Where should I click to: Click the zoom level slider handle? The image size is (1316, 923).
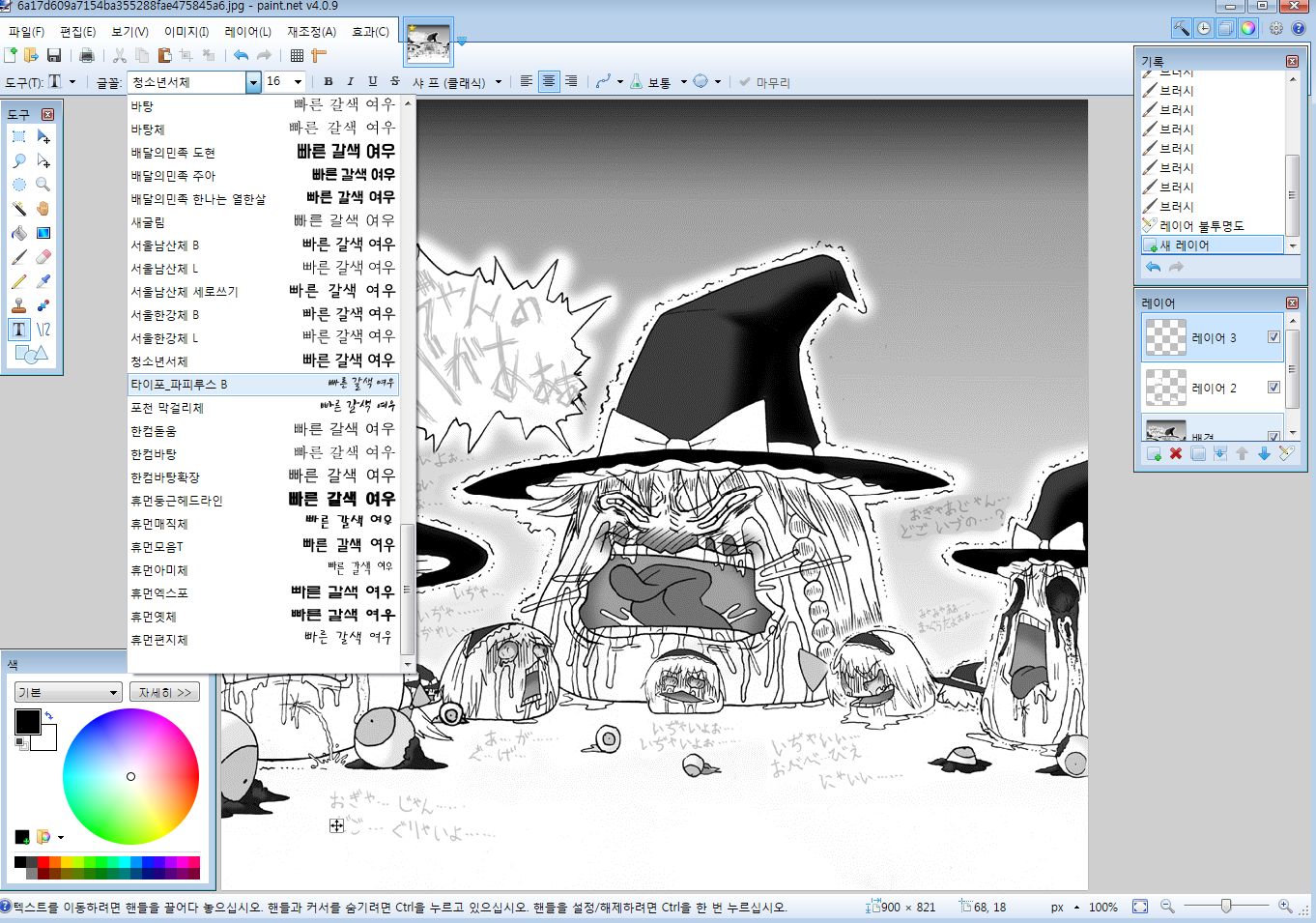[1226, 907]
